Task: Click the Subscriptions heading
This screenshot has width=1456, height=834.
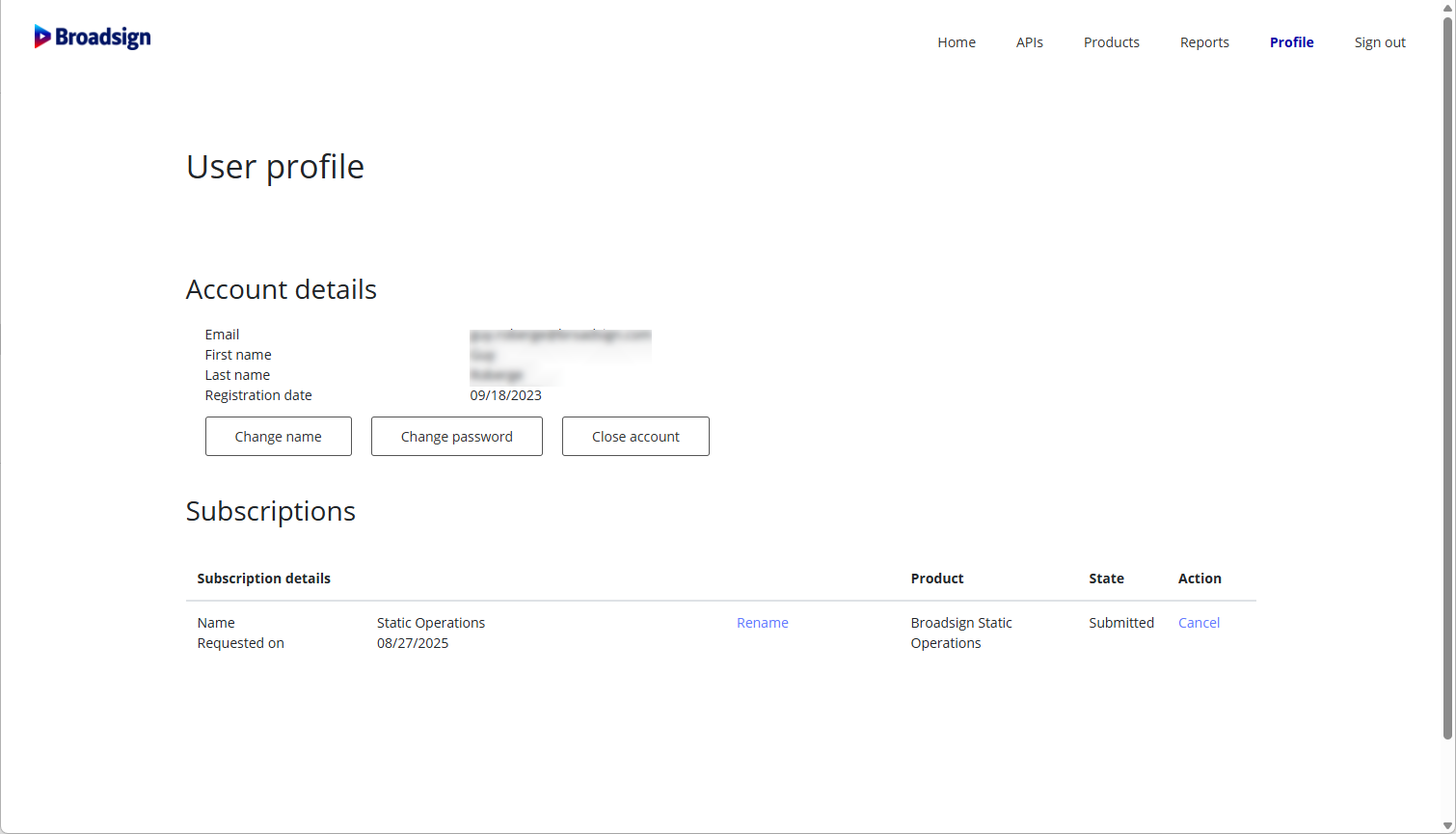Action: point(270,511)
